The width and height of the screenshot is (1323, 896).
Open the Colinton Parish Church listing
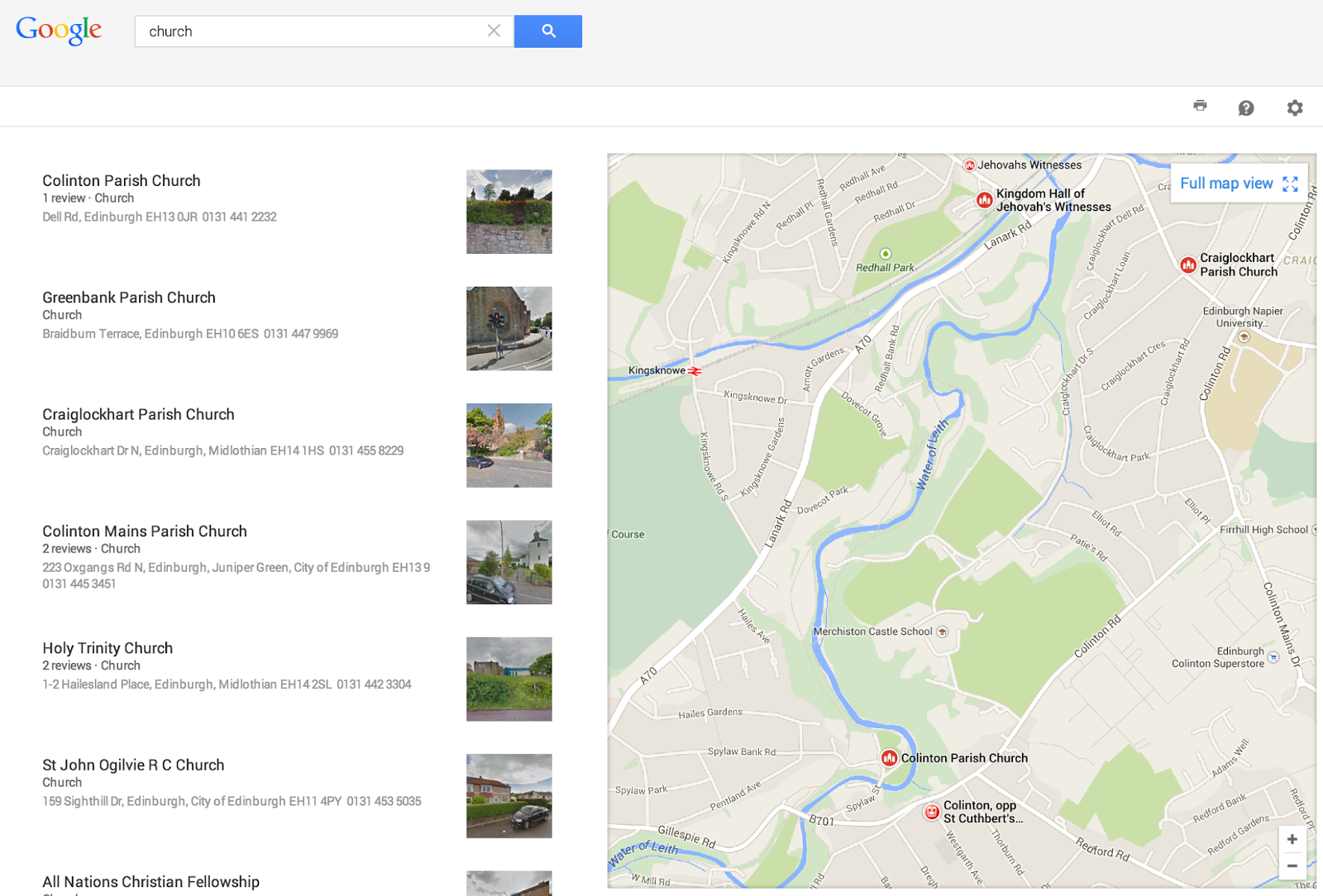click(x=122, y=180)
